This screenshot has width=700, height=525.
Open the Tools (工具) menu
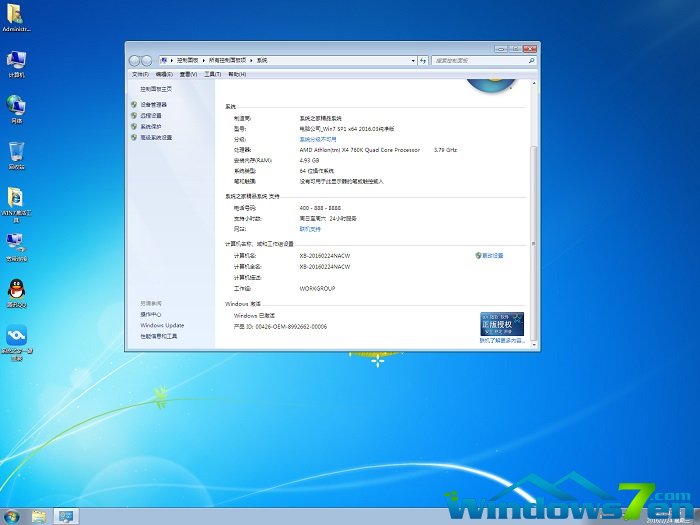point(212,74)
